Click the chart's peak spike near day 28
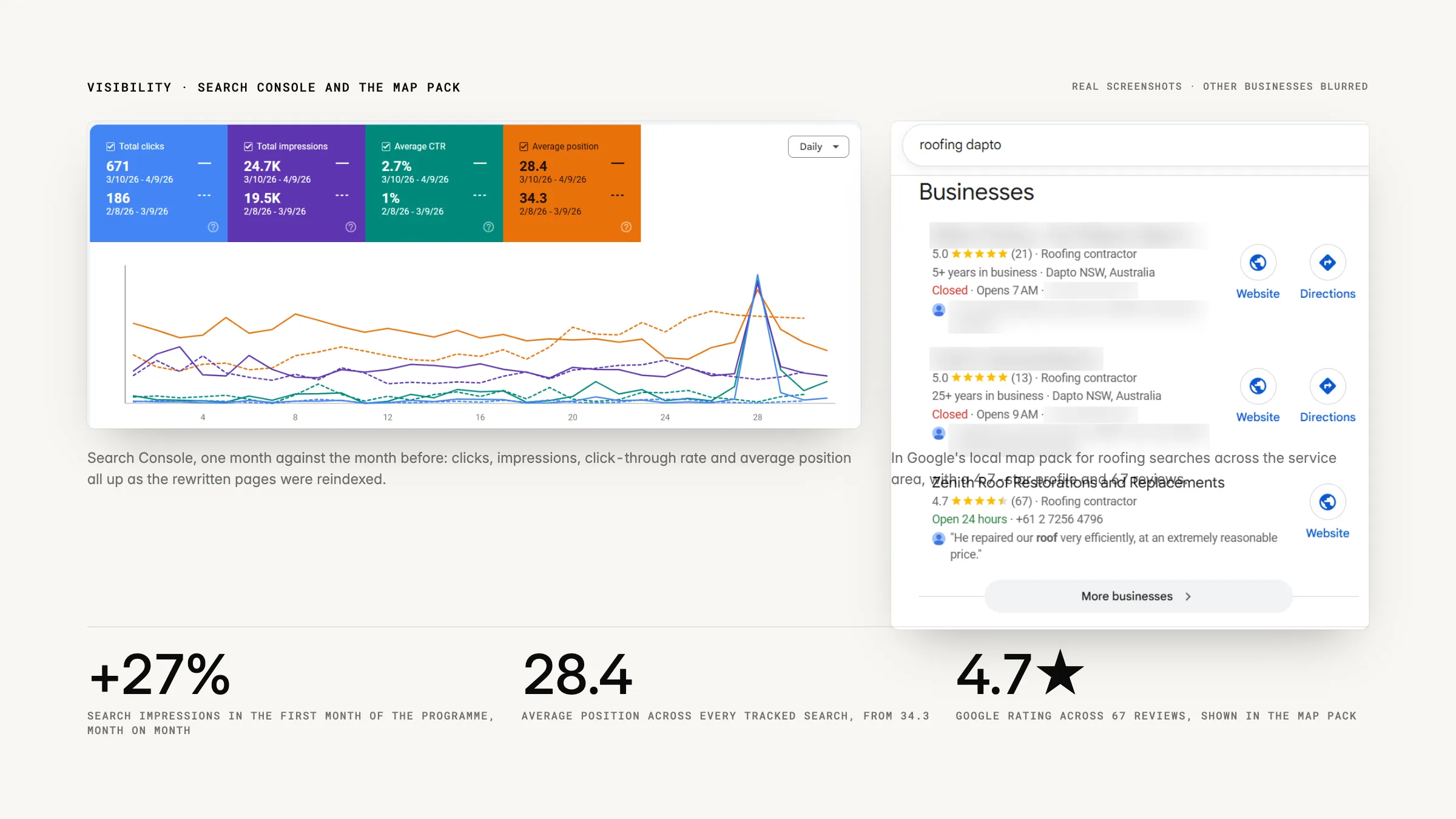Image resolution: width=1456 pixels, height=819 pixels. (757, 277)
